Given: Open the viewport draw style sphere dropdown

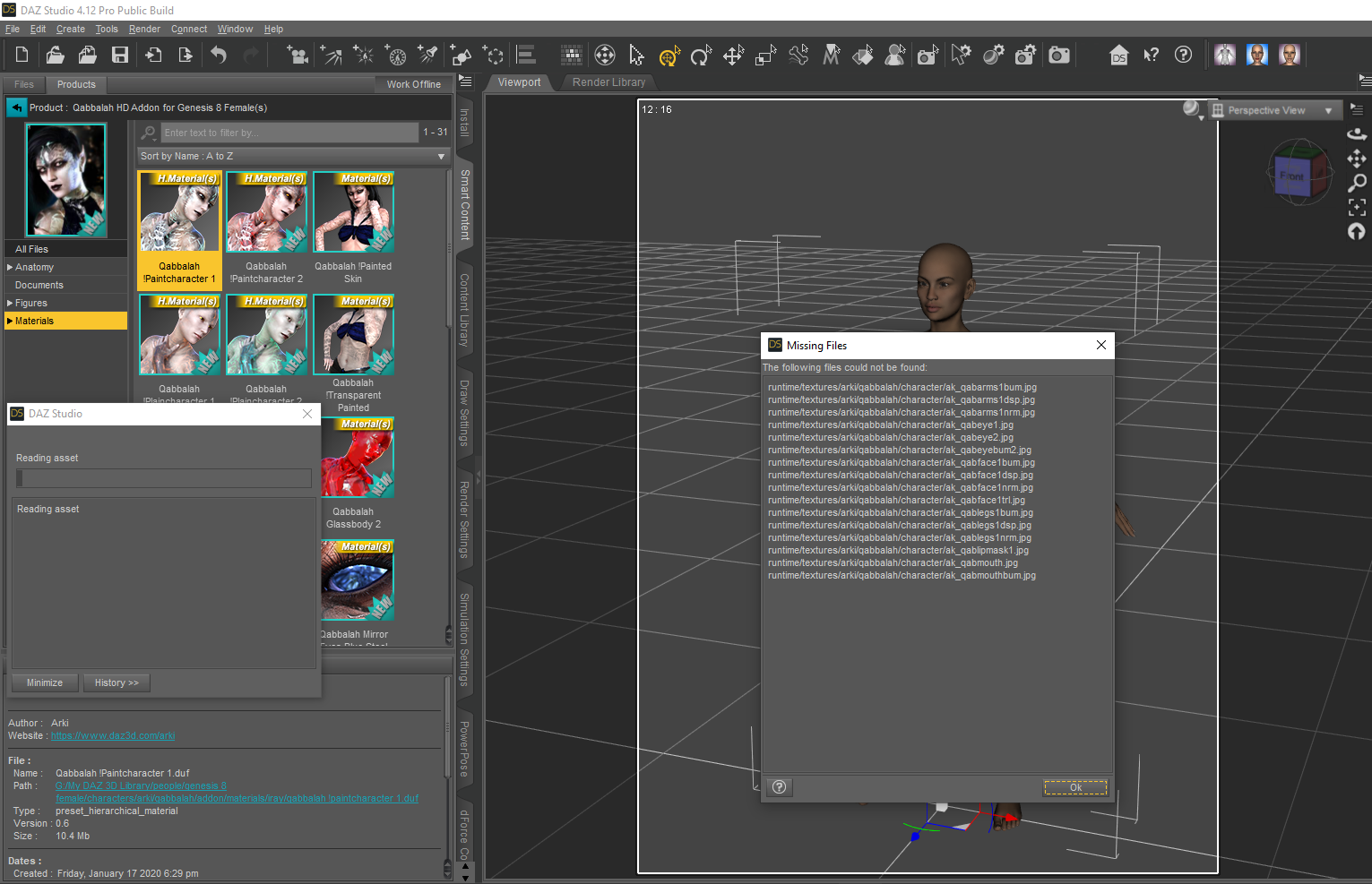Looking at the screenshot, I should [1193, 109].
